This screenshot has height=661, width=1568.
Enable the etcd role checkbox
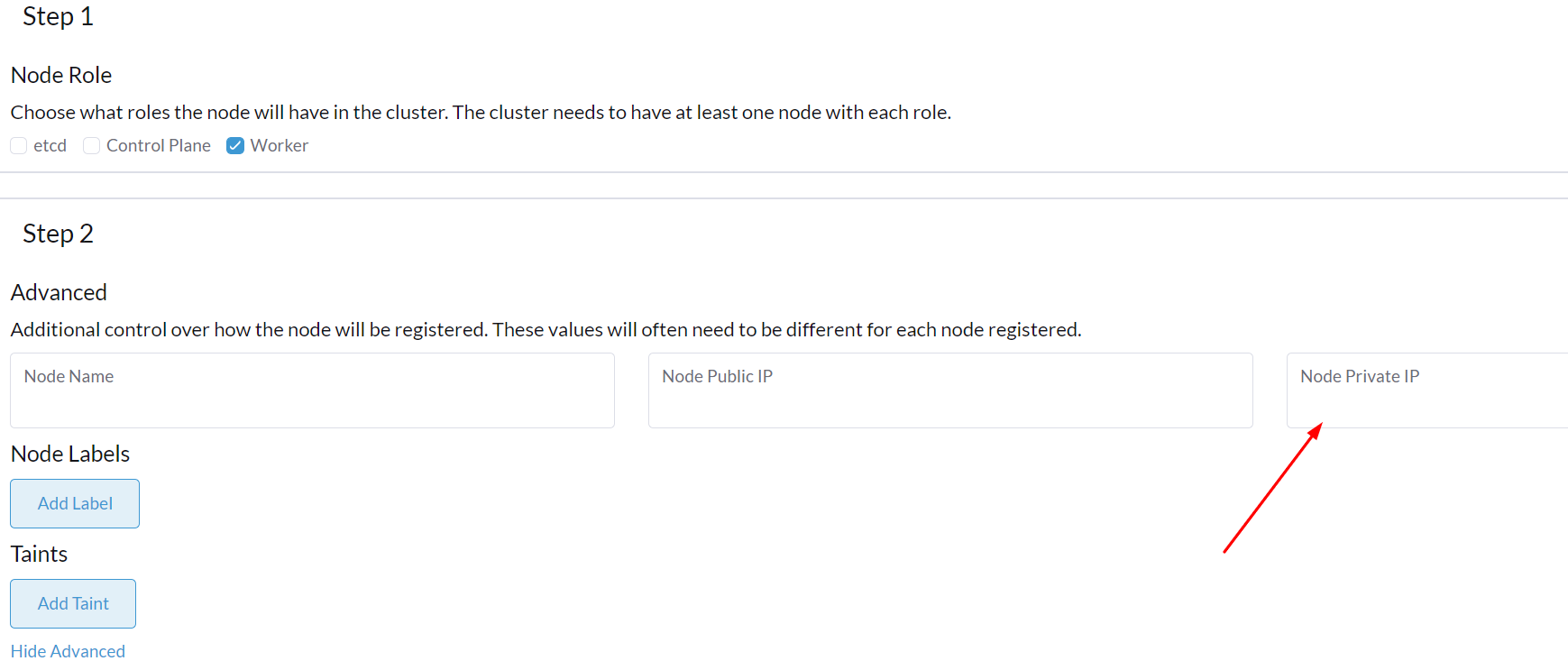tap(19, 146)
